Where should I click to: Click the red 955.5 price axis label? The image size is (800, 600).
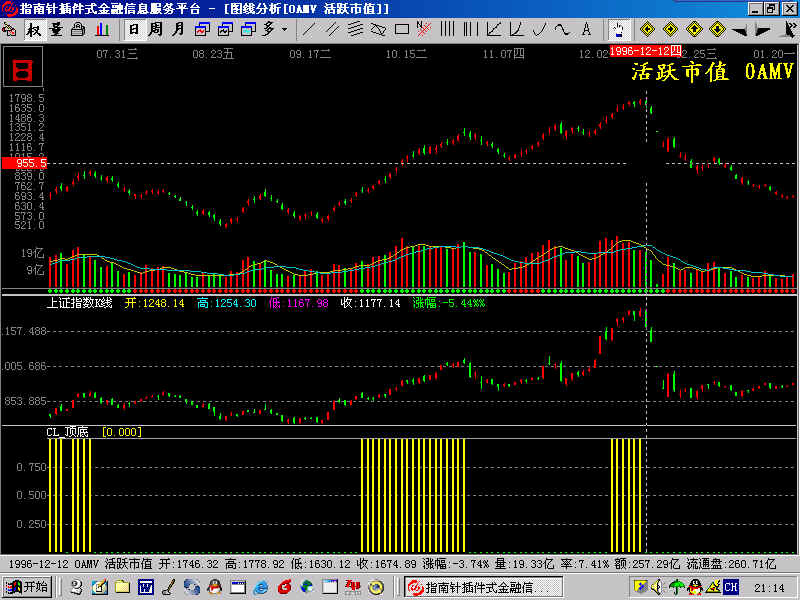(24, 163)
